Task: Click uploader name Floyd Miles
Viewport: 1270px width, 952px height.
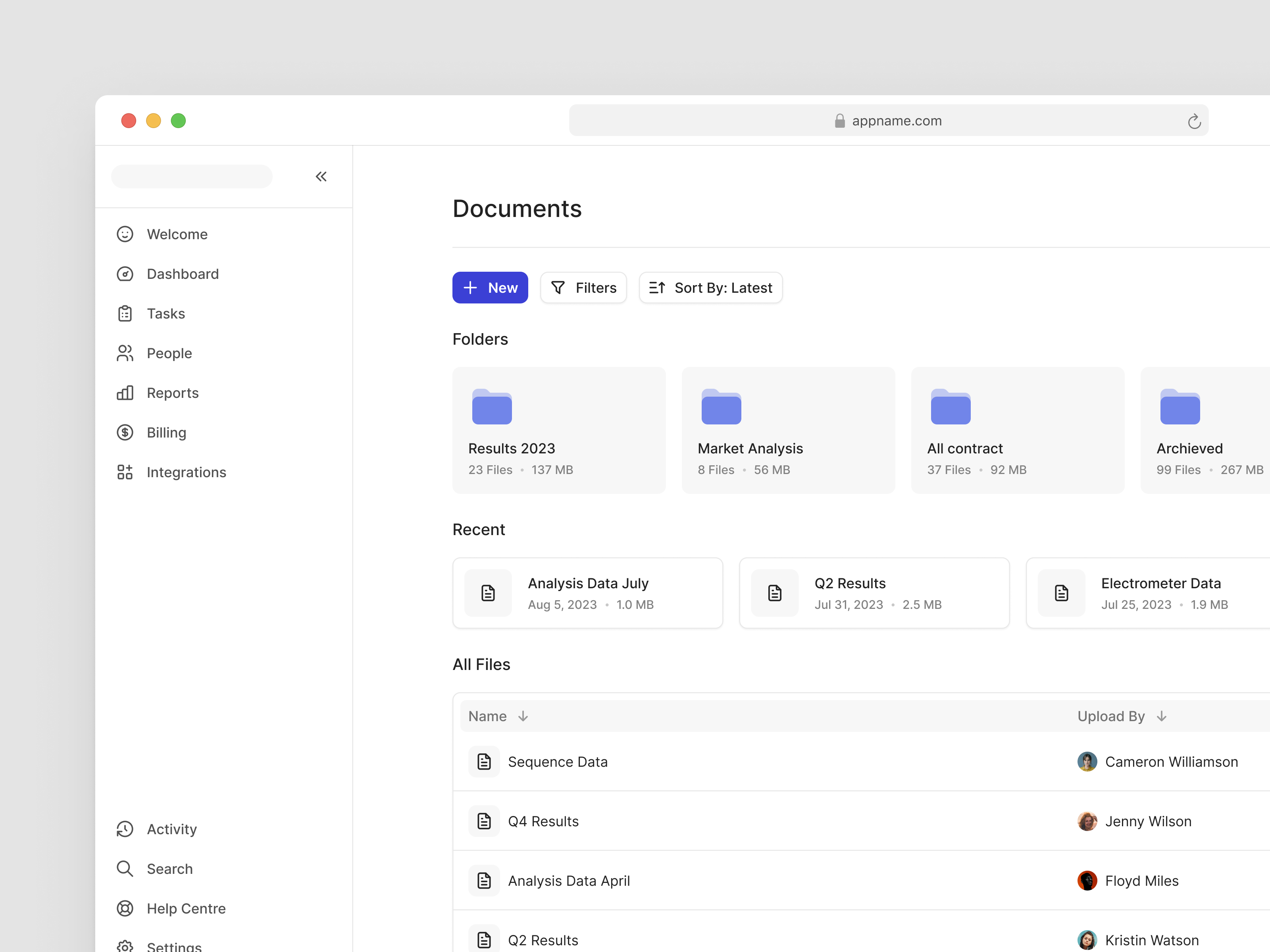Action: point(1141,880)
